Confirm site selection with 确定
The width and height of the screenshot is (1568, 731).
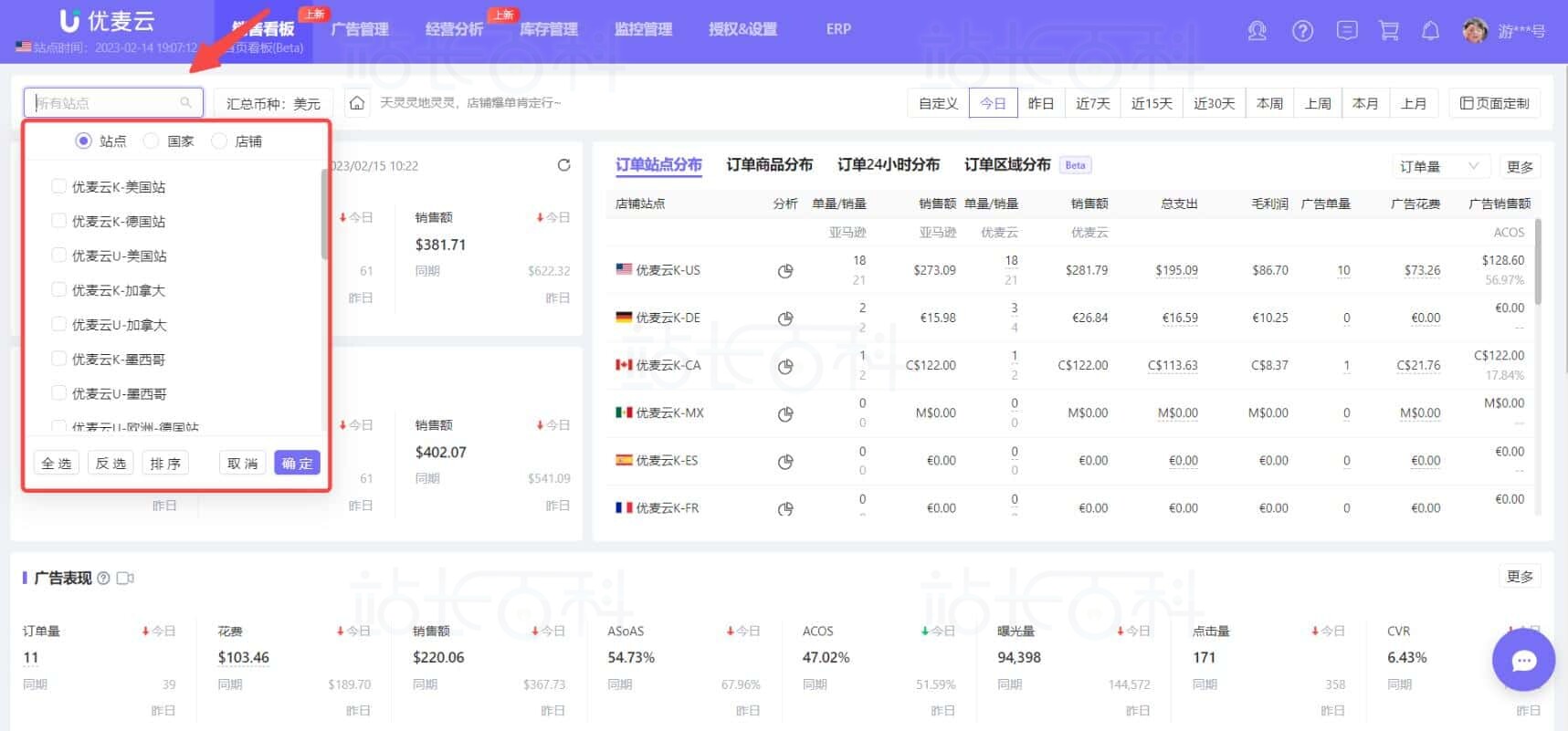(297, 463)
